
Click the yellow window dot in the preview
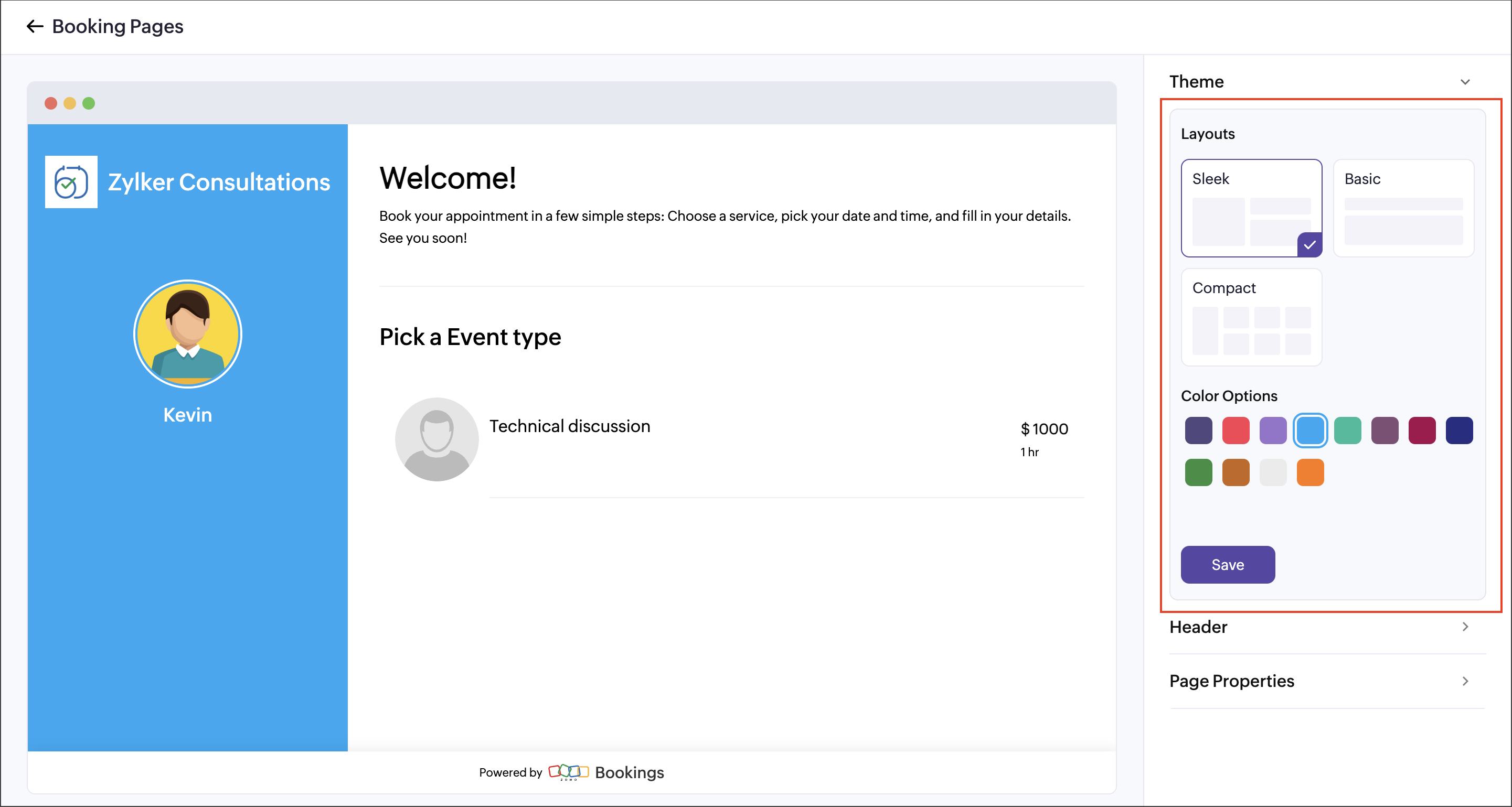click(x=70, y=103)
